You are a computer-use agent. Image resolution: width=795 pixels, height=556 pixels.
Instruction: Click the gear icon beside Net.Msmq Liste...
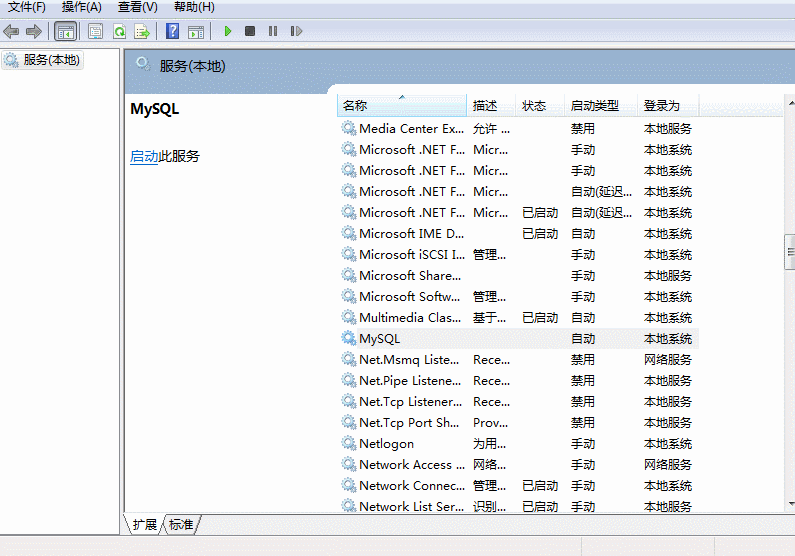[x=349, y=359]
